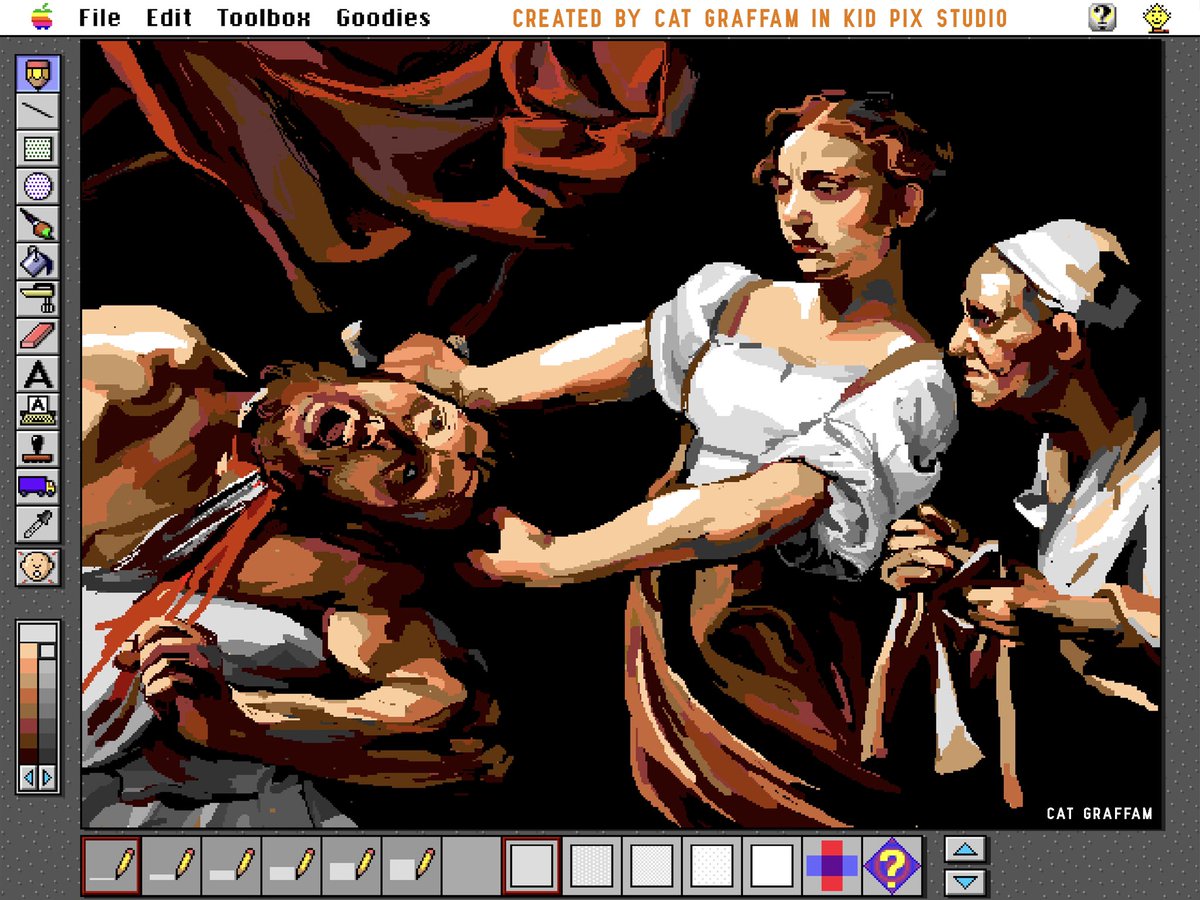Select the Rubber Stamp tool
This screenshot has width=1200, height=900.
click(38, 448)
